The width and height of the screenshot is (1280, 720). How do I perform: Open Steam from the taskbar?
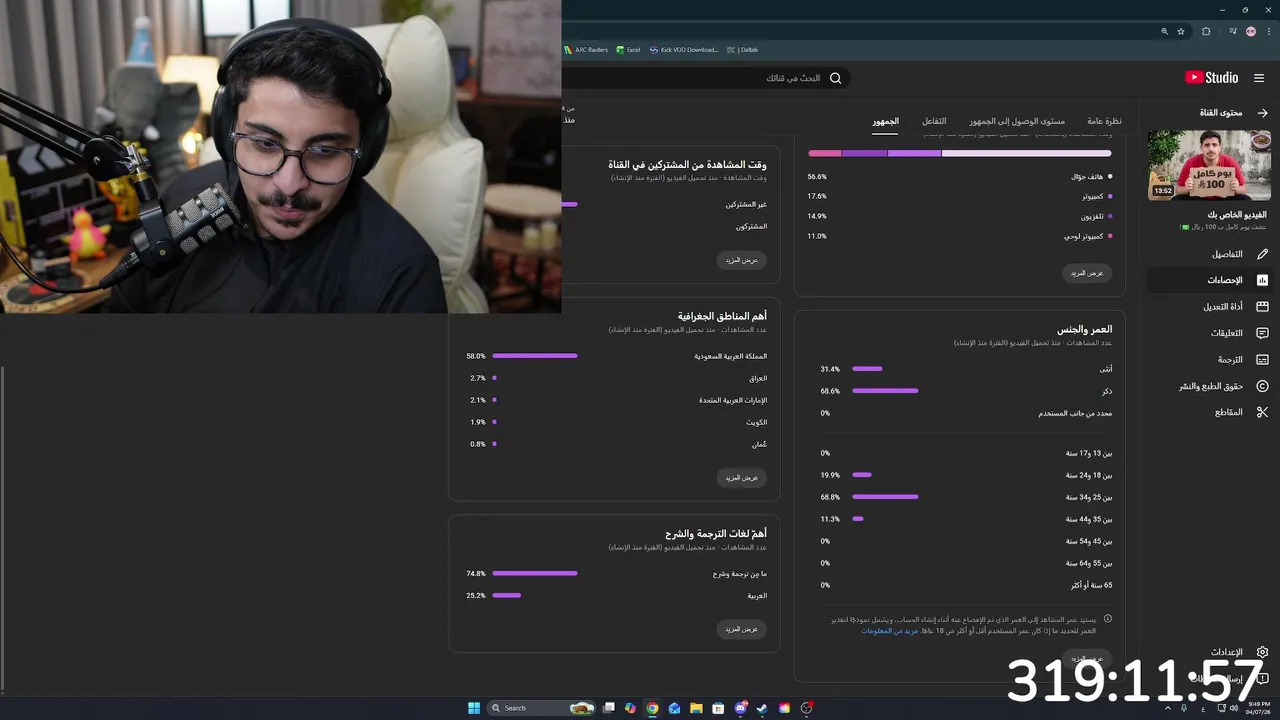[x=762, y=708]
